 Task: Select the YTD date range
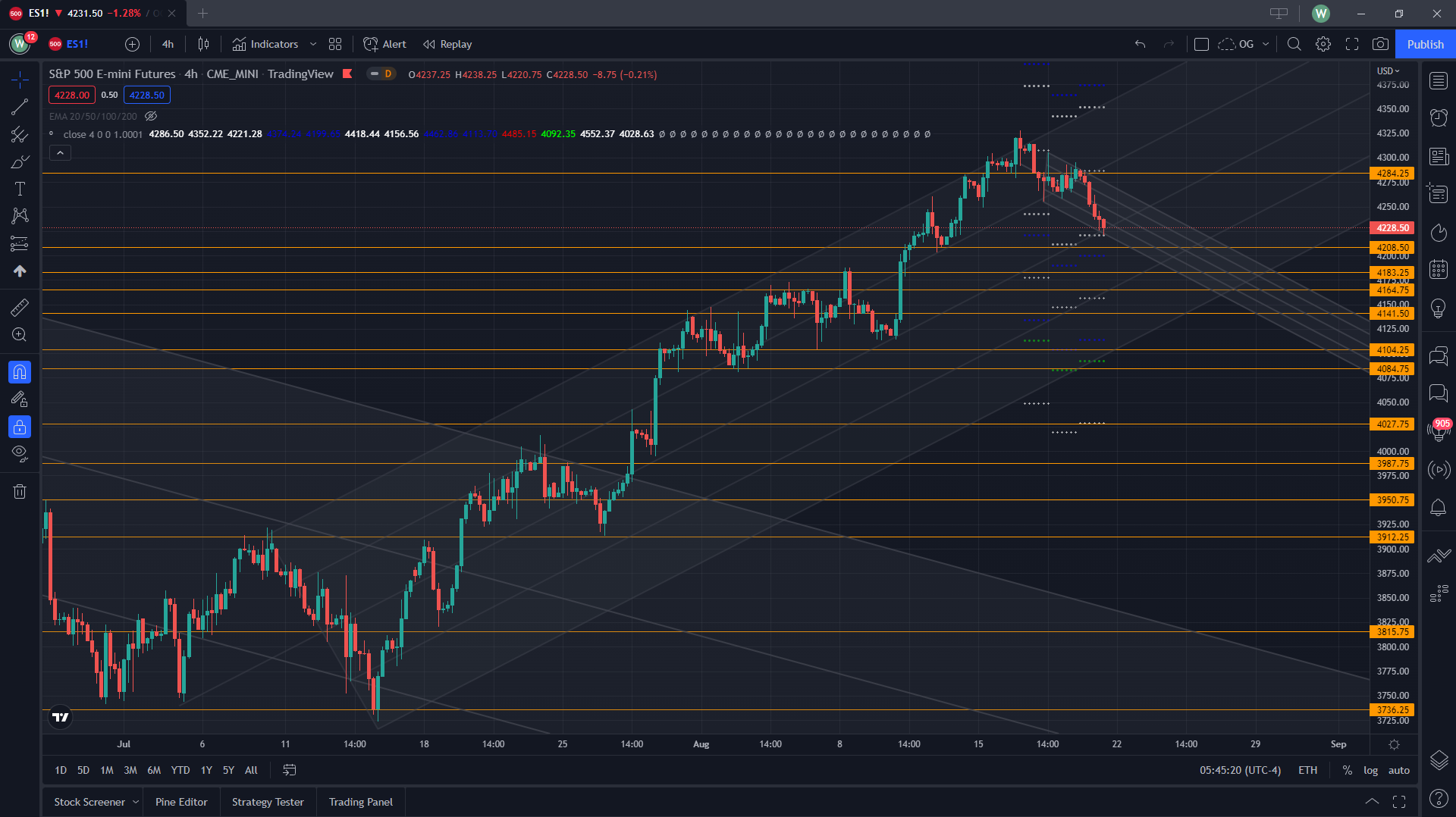coord(180,770)
